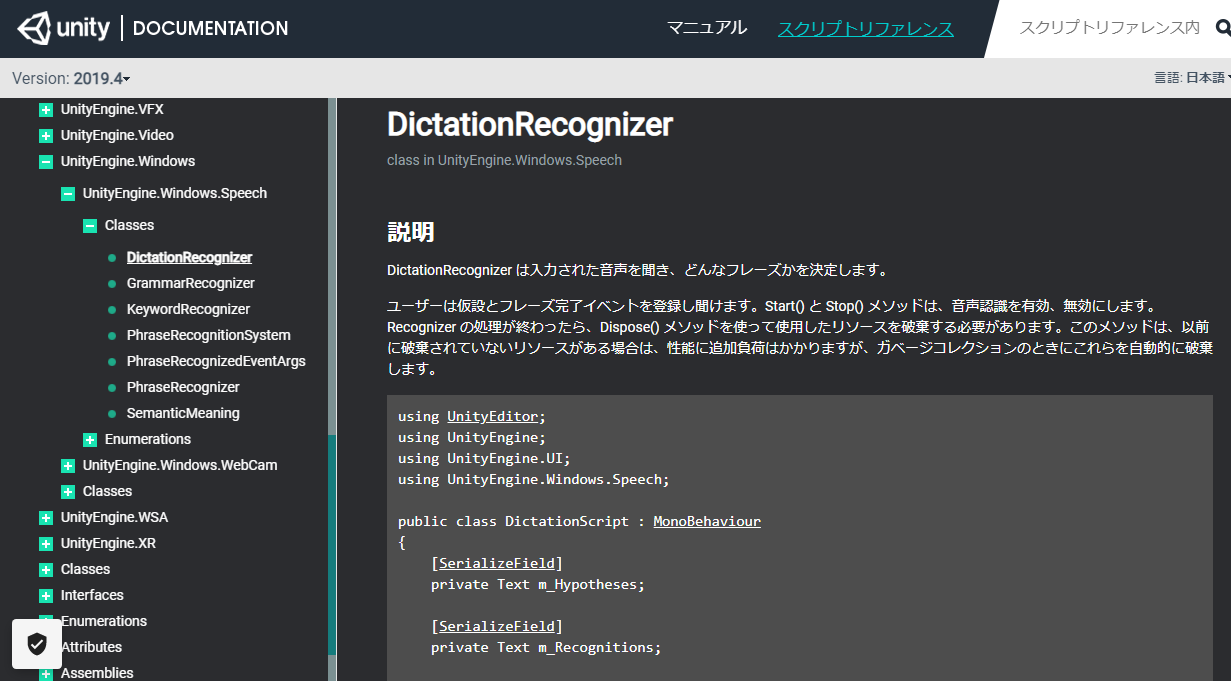Click 'class in UnityEngine.Windows.Speech' text
Viewport: 1231px width, 681px height.
coord(504,160)
